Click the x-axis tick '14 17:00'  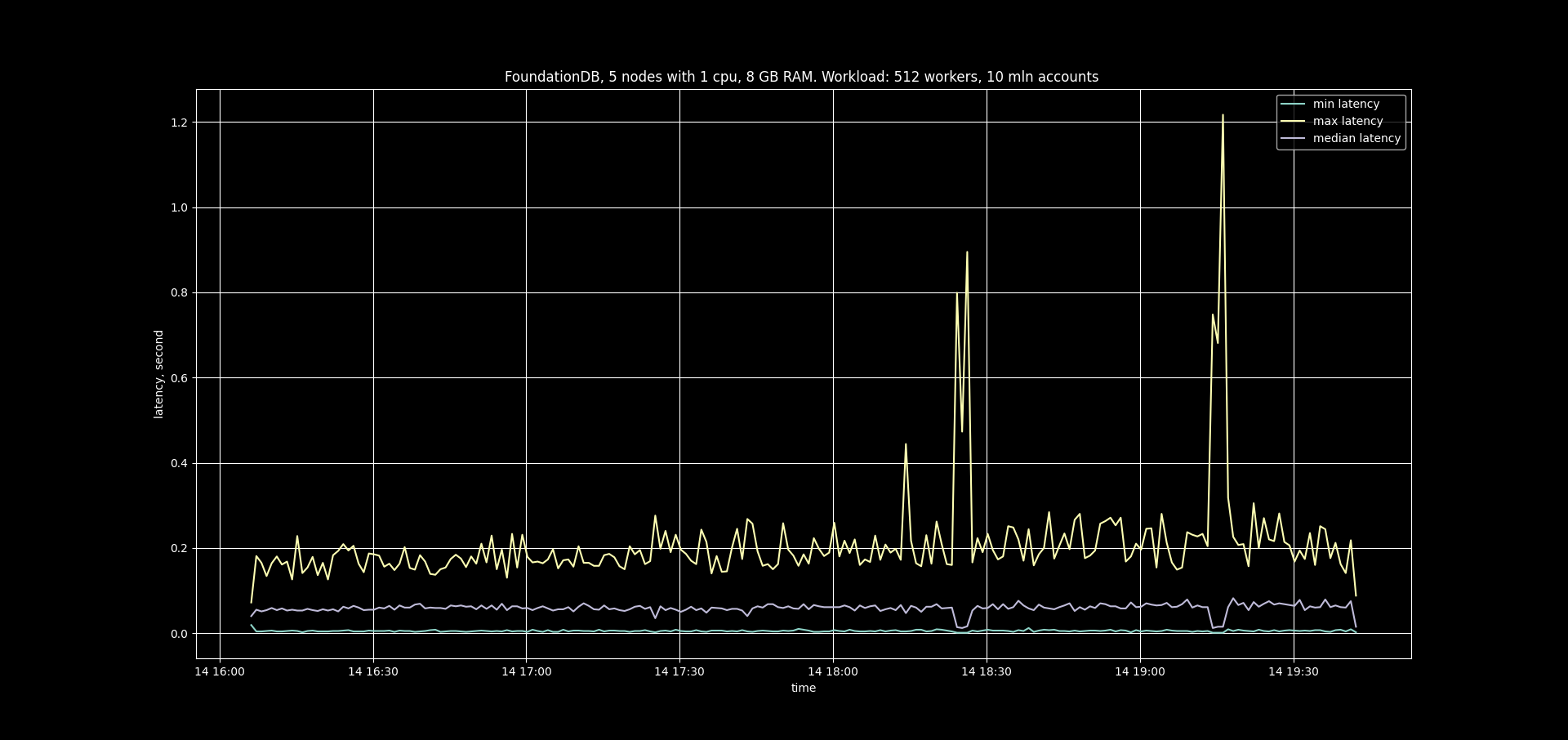pos(527,671)
